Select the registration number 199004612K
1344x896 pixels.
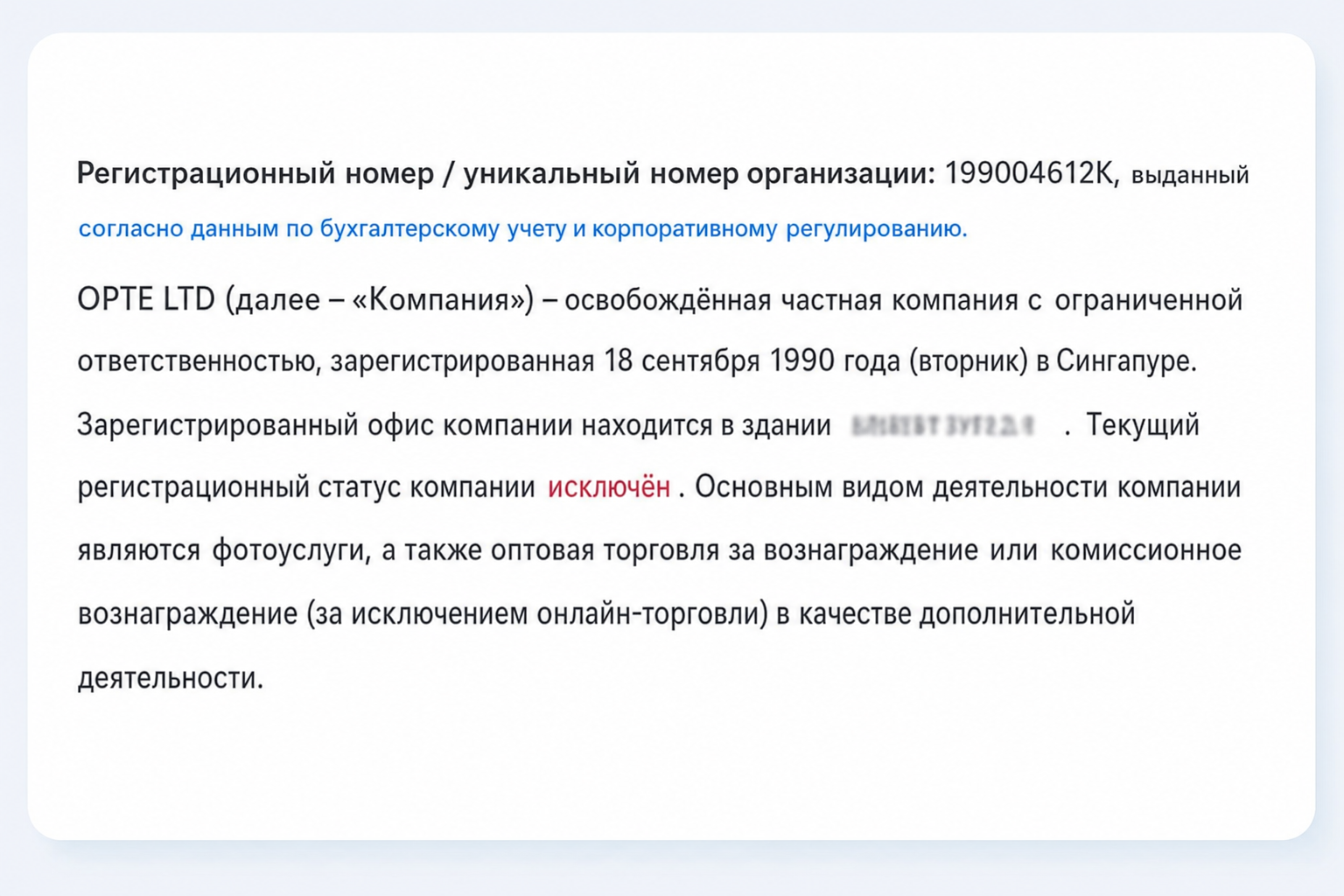click(1030, 173)
